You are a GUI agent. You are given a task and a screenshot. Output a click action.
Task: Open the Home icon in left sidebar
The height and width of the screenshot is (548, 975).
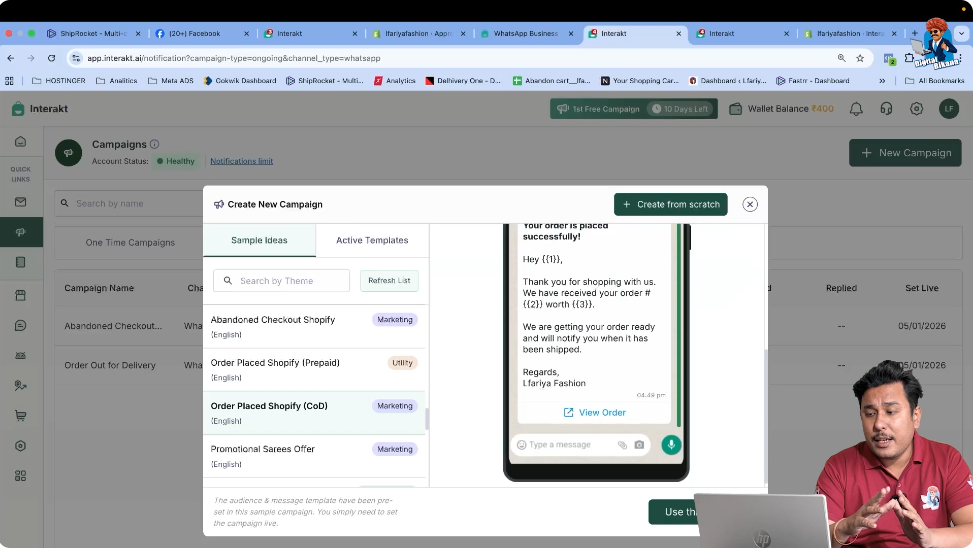(x=21, y=142)
